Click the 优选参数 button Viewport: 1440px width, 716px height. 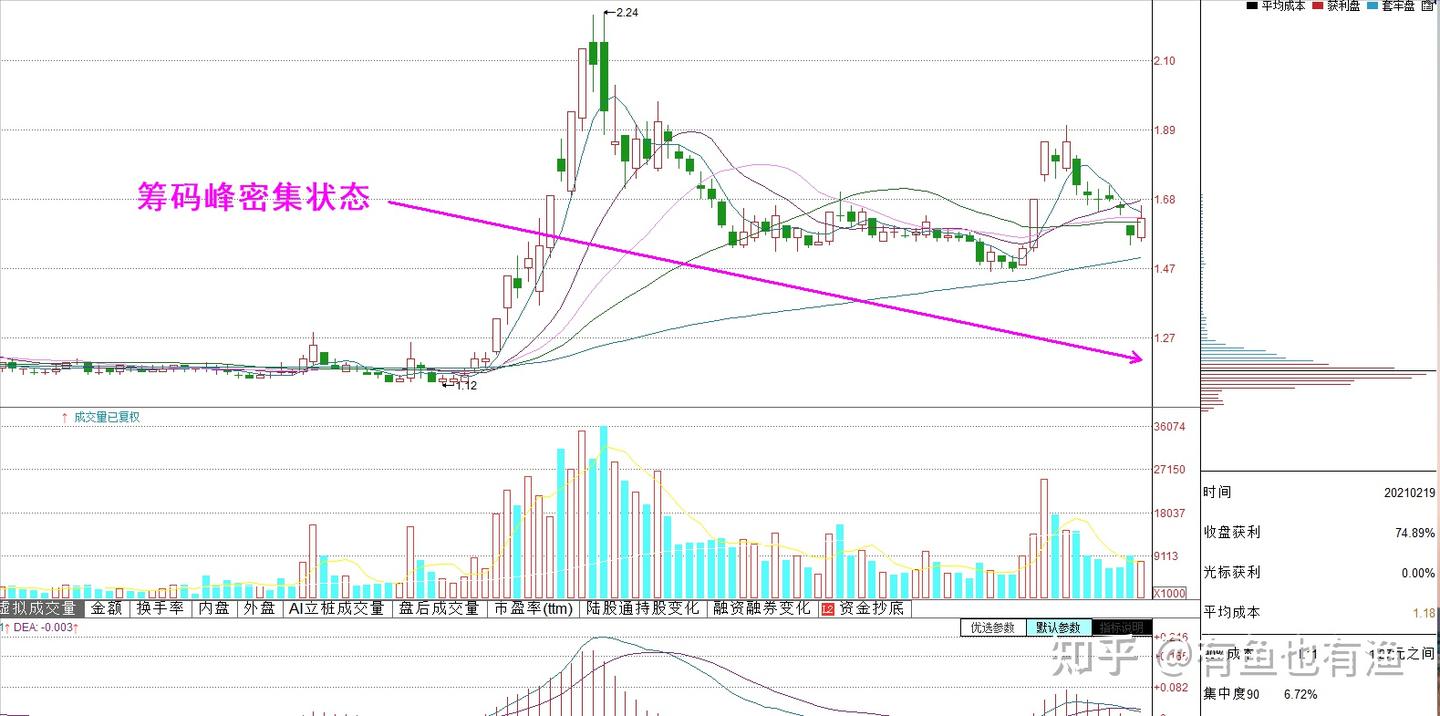pyautogui.click(x=993, y=628)
